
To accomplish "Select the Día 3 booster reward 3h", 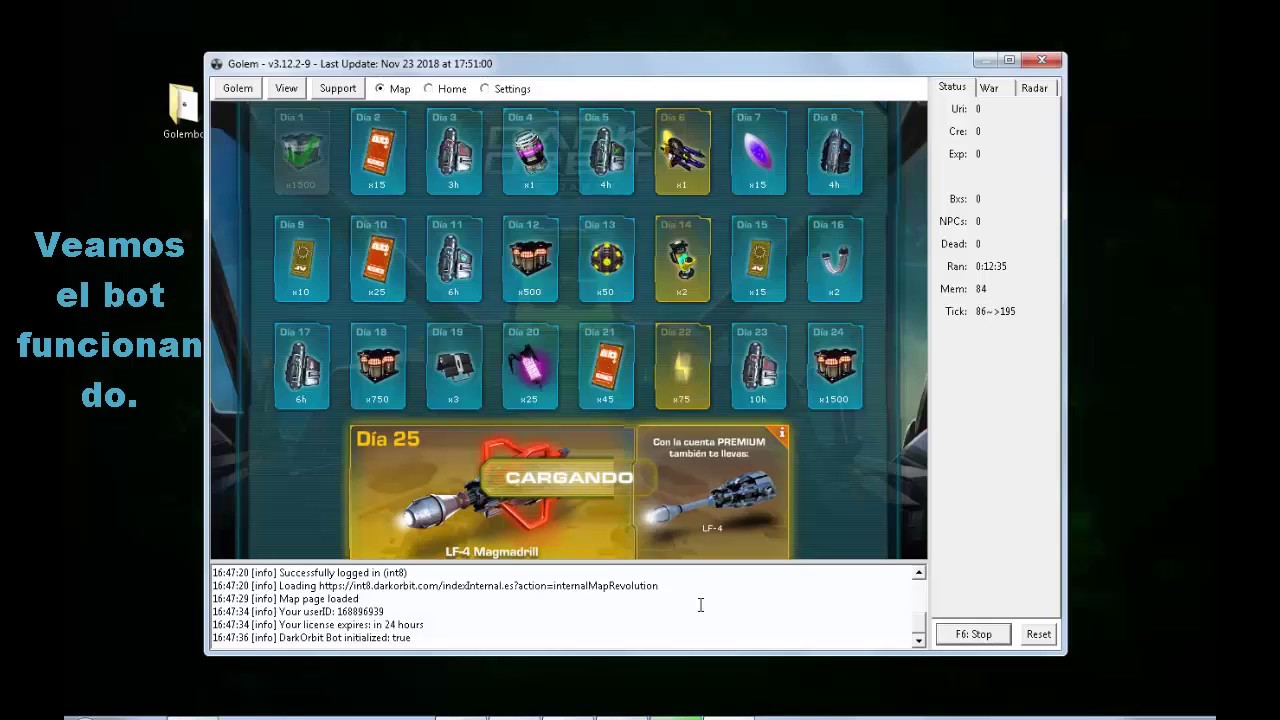I will click(x=453, y=152).
